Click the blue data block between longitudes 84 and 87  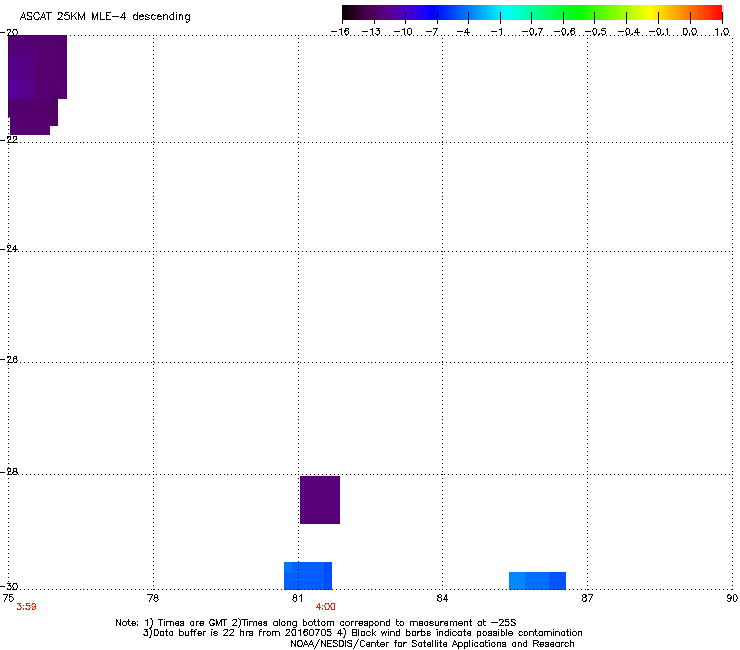click(537, 581)
